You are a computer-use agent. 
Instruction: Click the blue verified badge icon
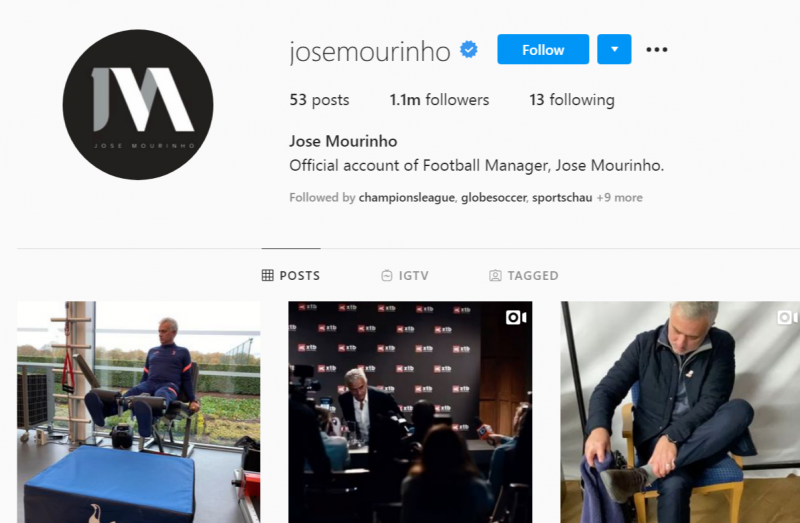[469, 50]
